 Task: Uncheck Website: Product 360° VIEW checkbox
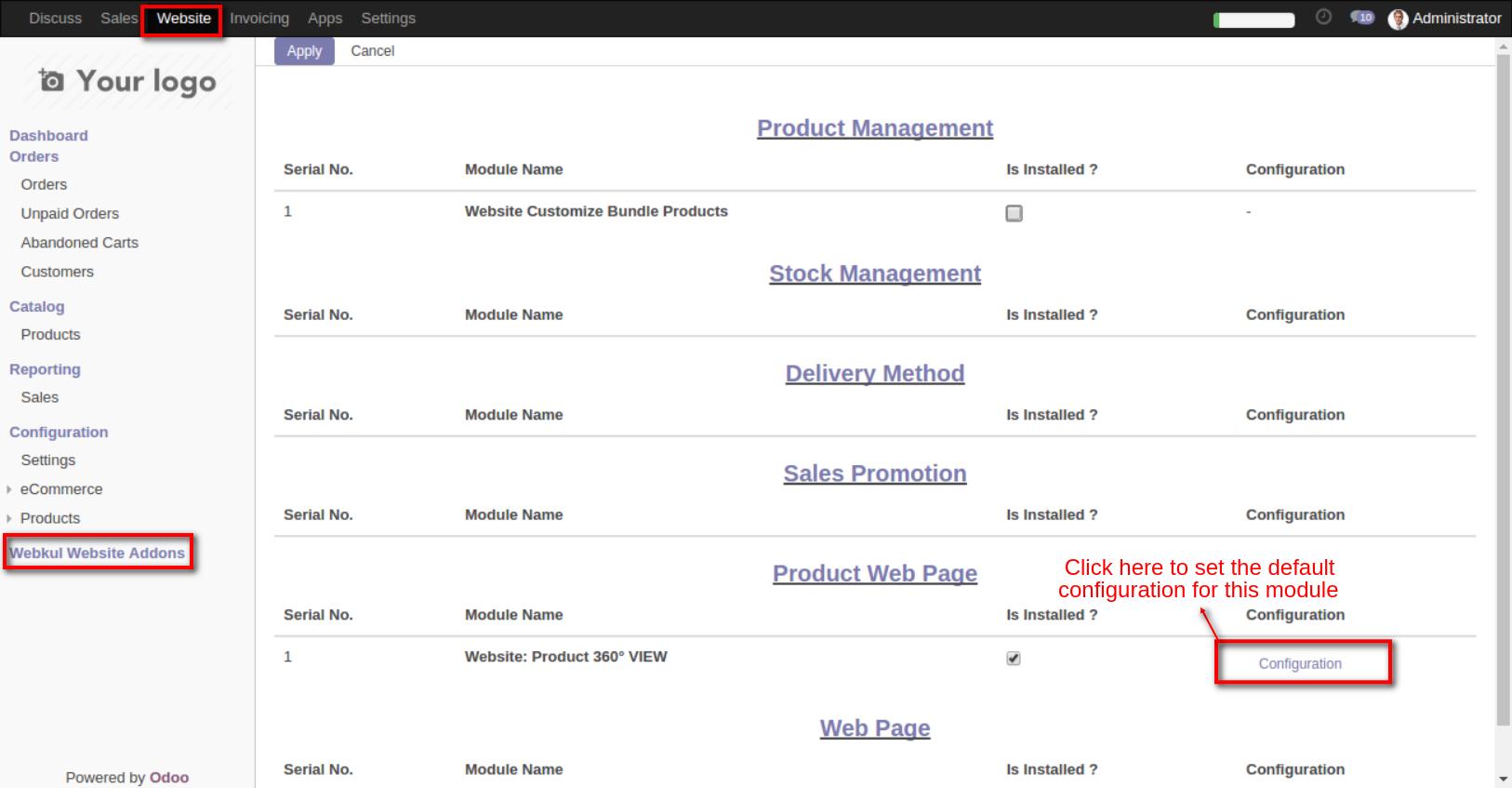[1014, 658]
